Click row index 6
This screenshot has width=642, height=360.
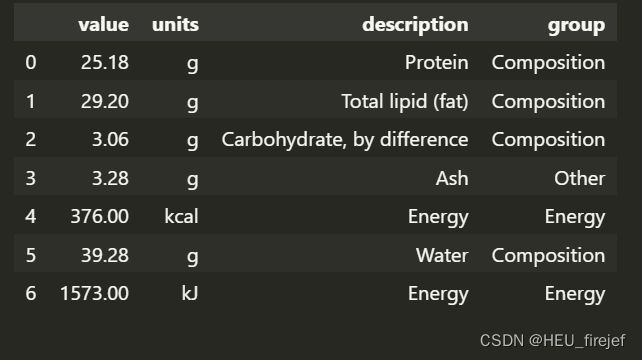pyautogui.click(x=31, y=294)
